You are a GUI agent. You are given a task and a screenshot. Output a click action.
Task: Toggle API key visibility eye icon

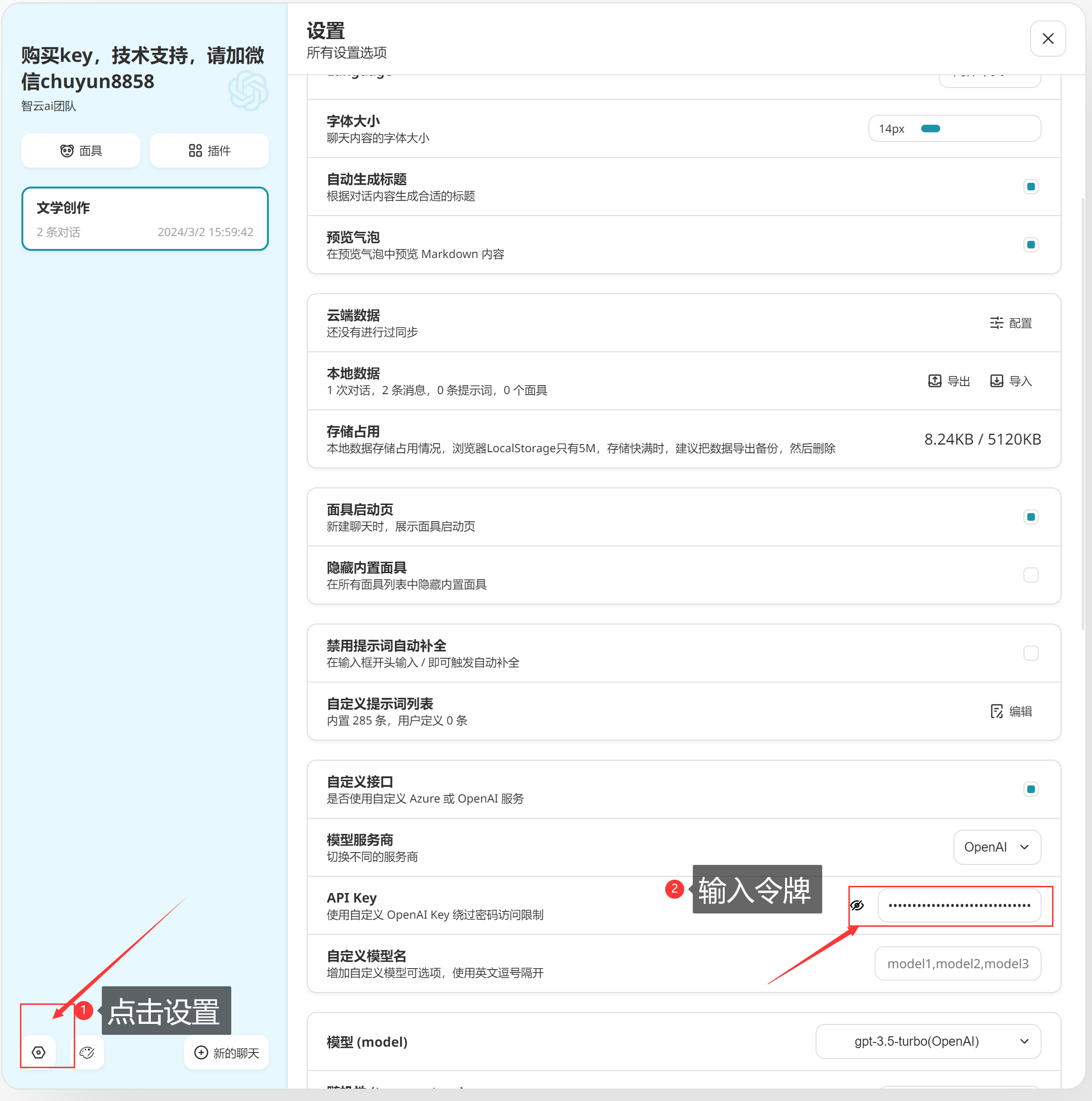point(857,905)
